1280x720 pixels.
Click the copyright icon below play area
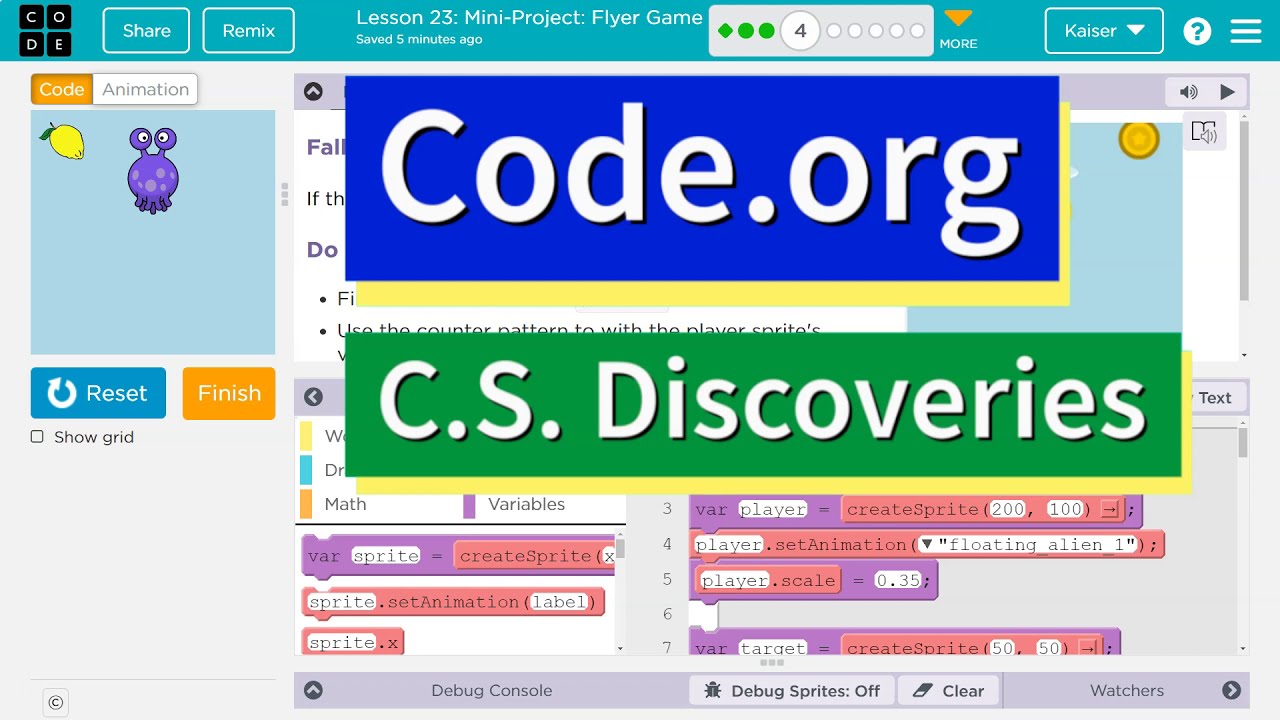pos(56,702)
